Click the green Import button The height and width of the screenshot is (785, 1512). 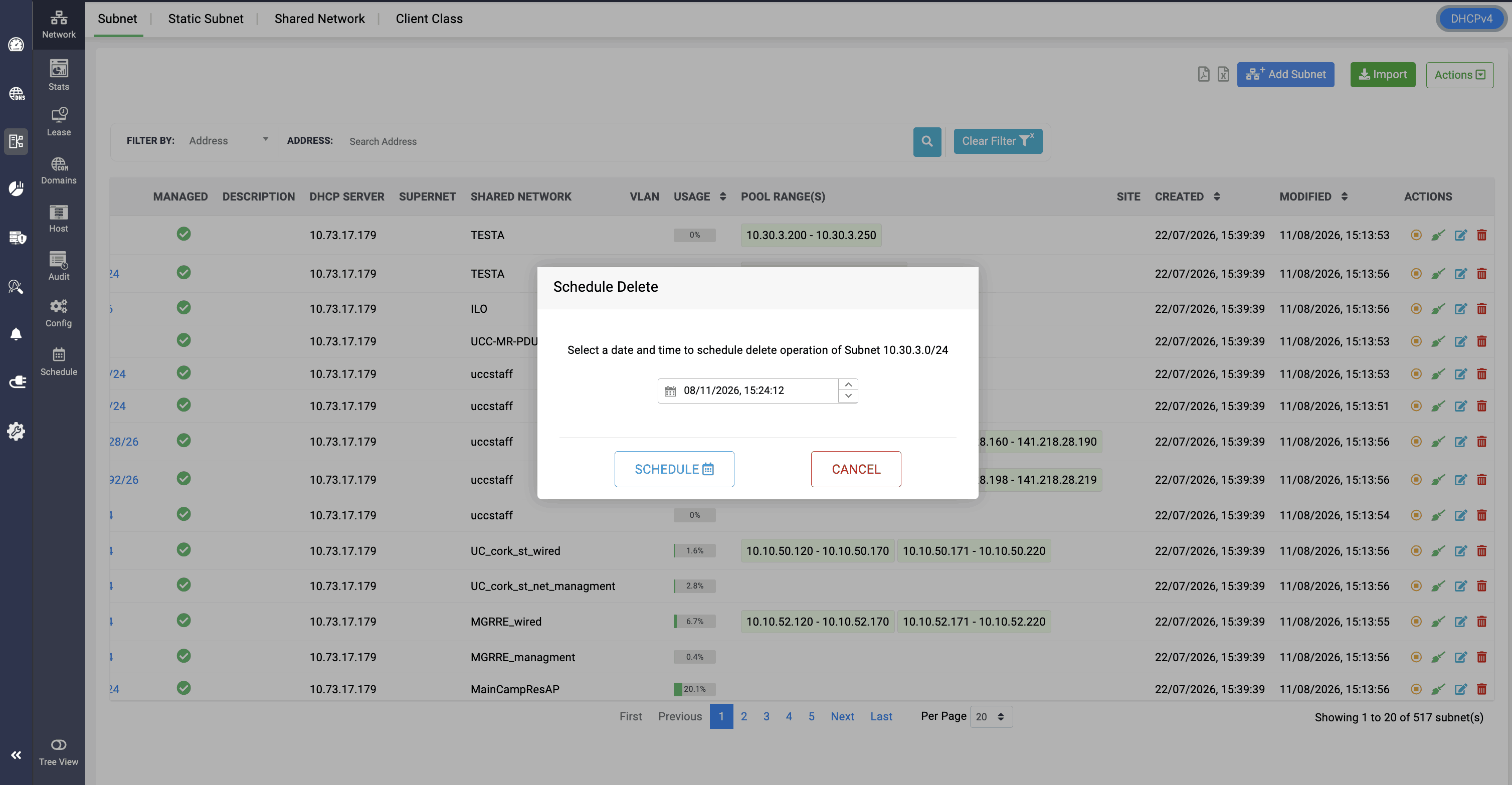[x=1383, y=75]
